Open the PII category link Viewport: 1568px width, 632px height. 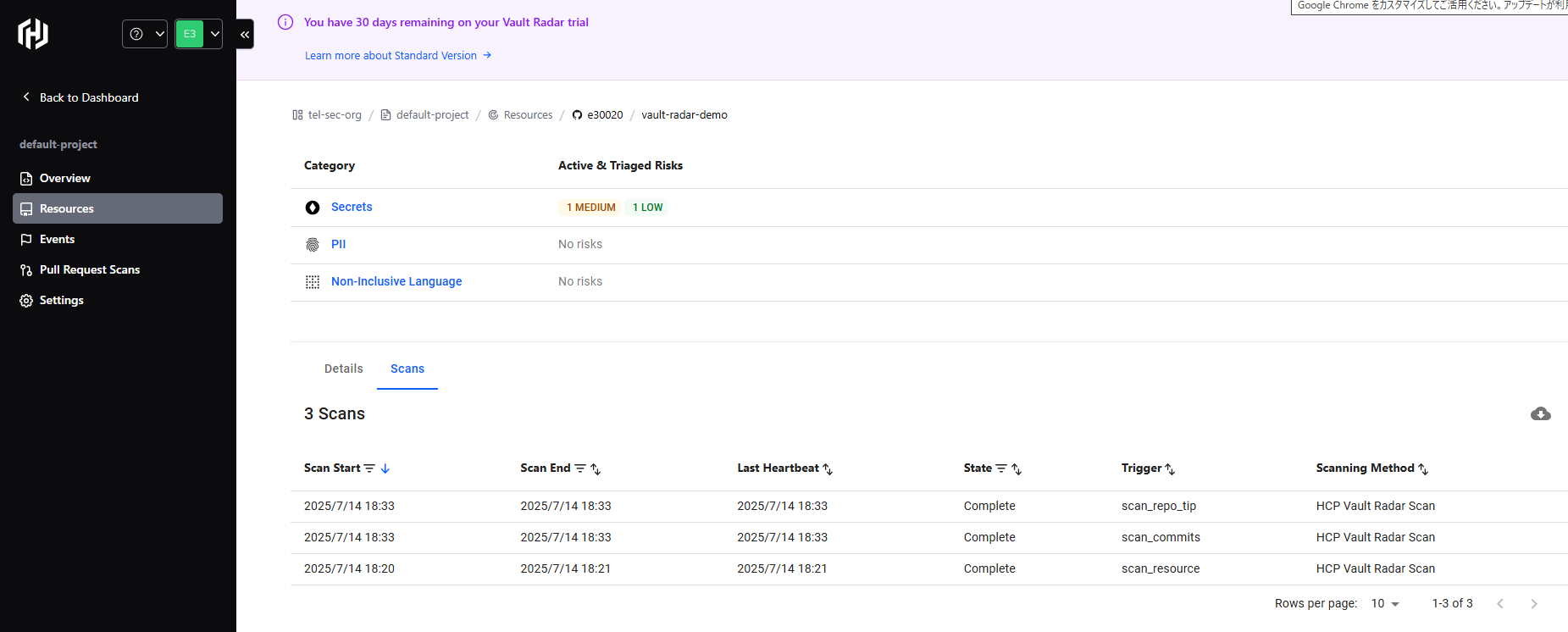click(338, 244)
